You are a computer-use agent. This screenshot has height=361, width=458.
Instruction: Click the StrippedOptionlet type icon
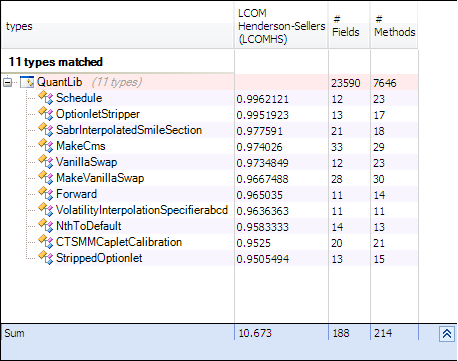[x=46, y=258]
